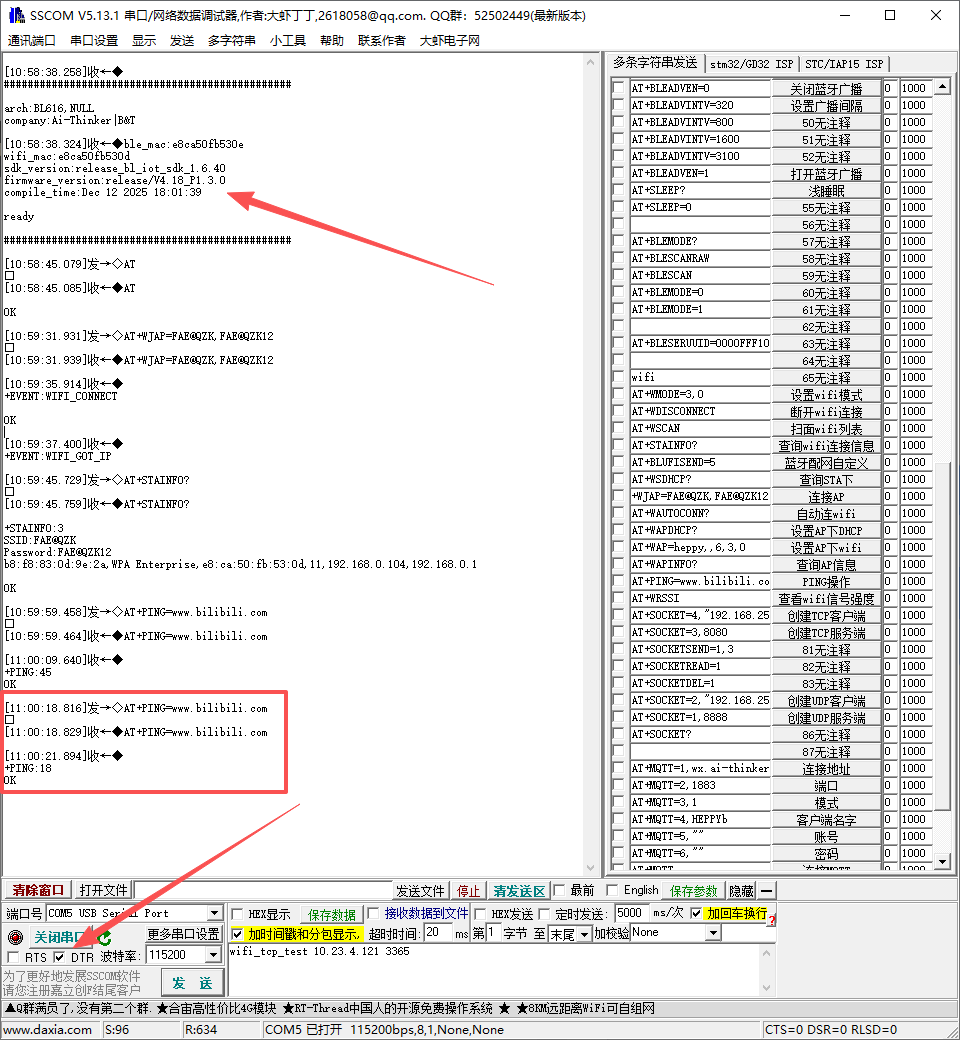The height and width of the screenshot is (1040, 960).
Task: Click the receive window vertical scrollbar track
Action: pos(590,464)
